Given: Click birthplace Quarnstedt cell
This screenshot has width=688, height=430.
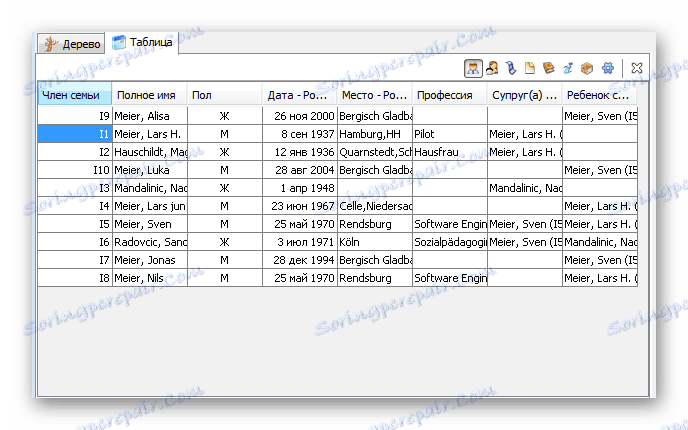Looking at the screenshot, I should pos(375,152).
